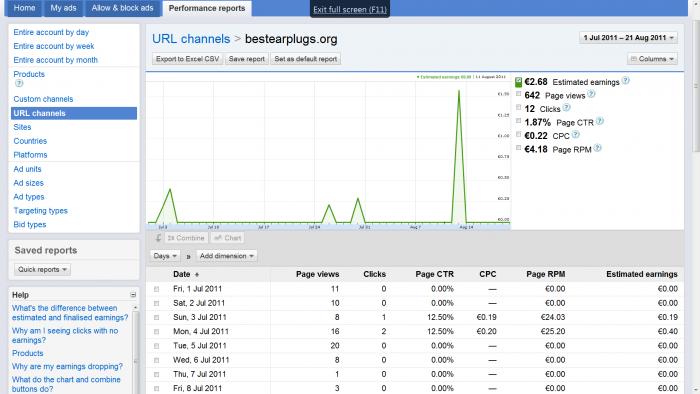This screenshot has width=700, height=394.
Task: Click the Help panel scrollbar
Action: point(136,348)
